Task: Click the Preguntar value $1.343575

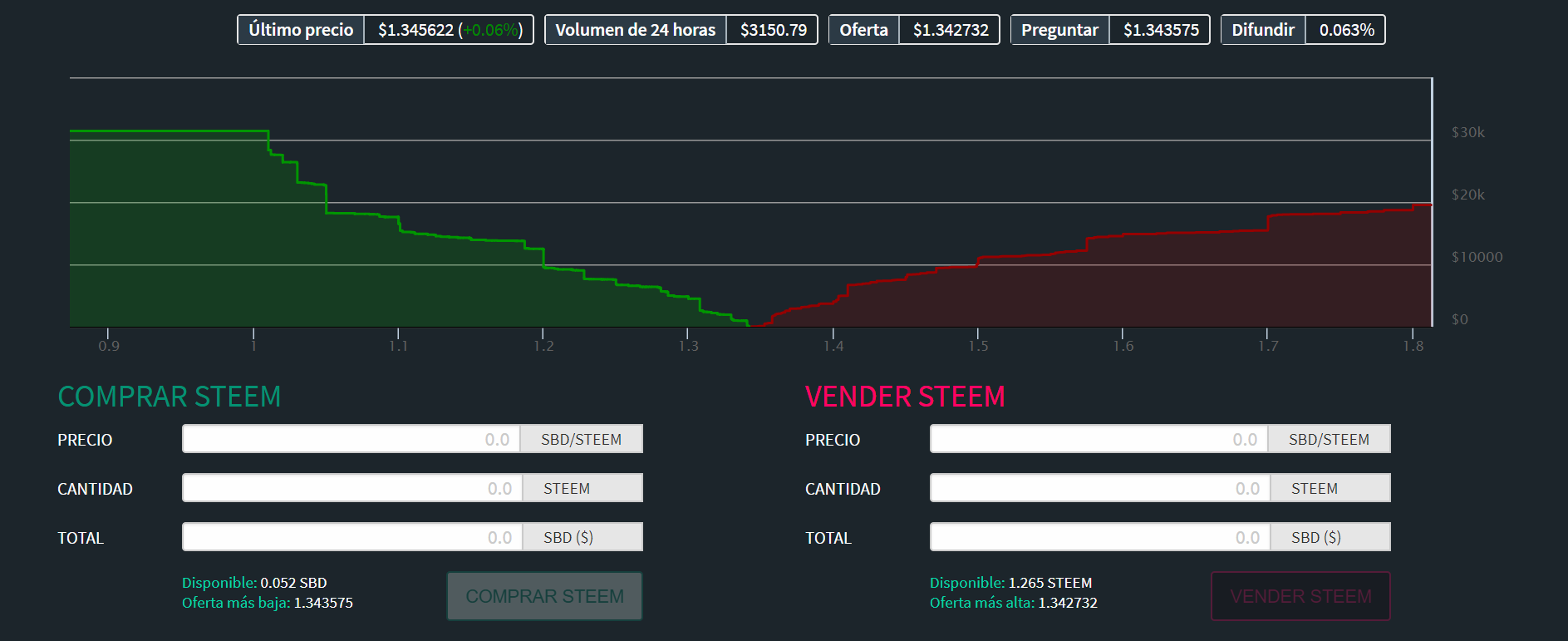Action: pyautogui.click(x=1161, y=30)
